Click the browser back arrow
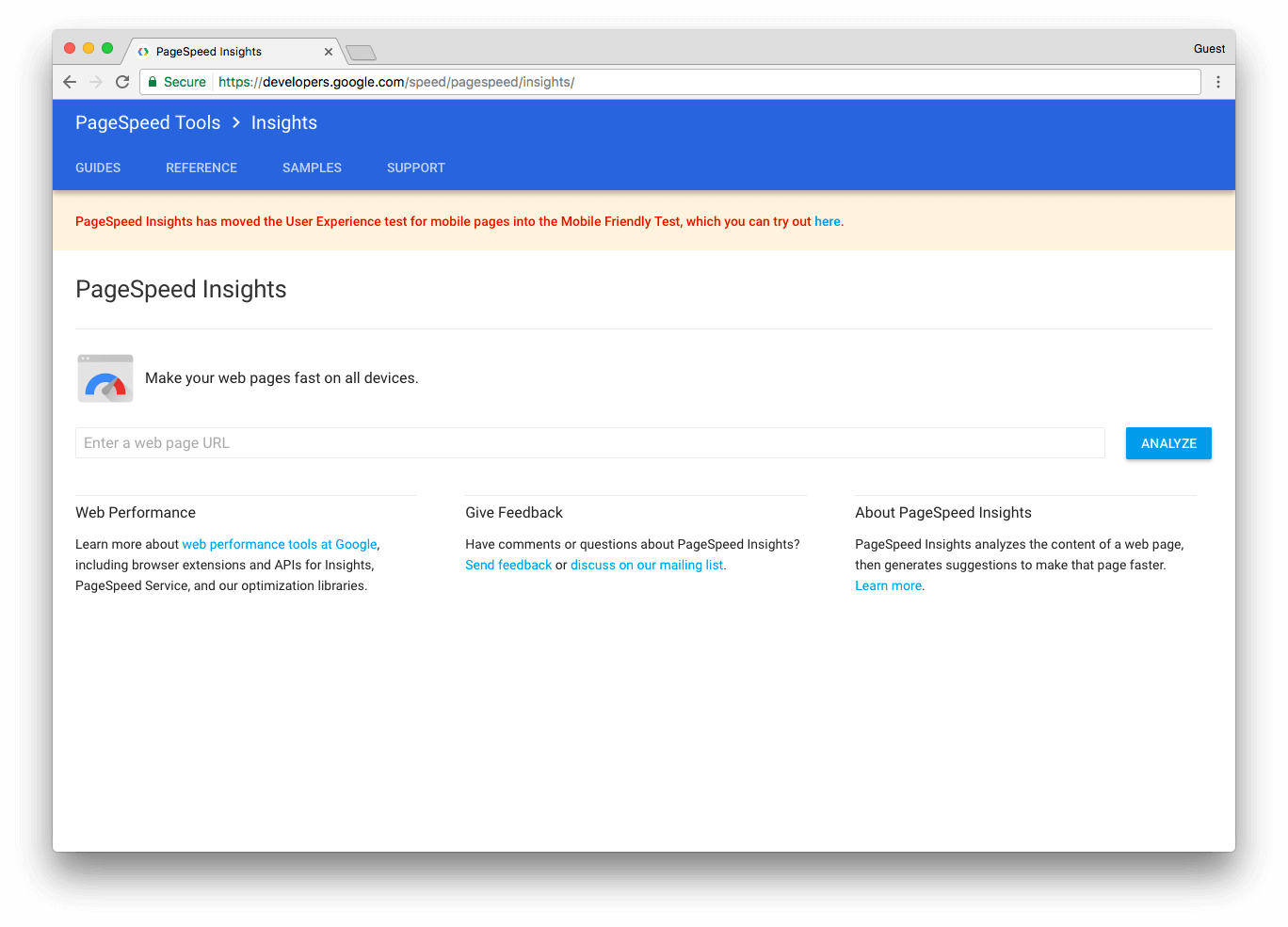The width and height of the screenshot is (1288, 927). (70, 82)
